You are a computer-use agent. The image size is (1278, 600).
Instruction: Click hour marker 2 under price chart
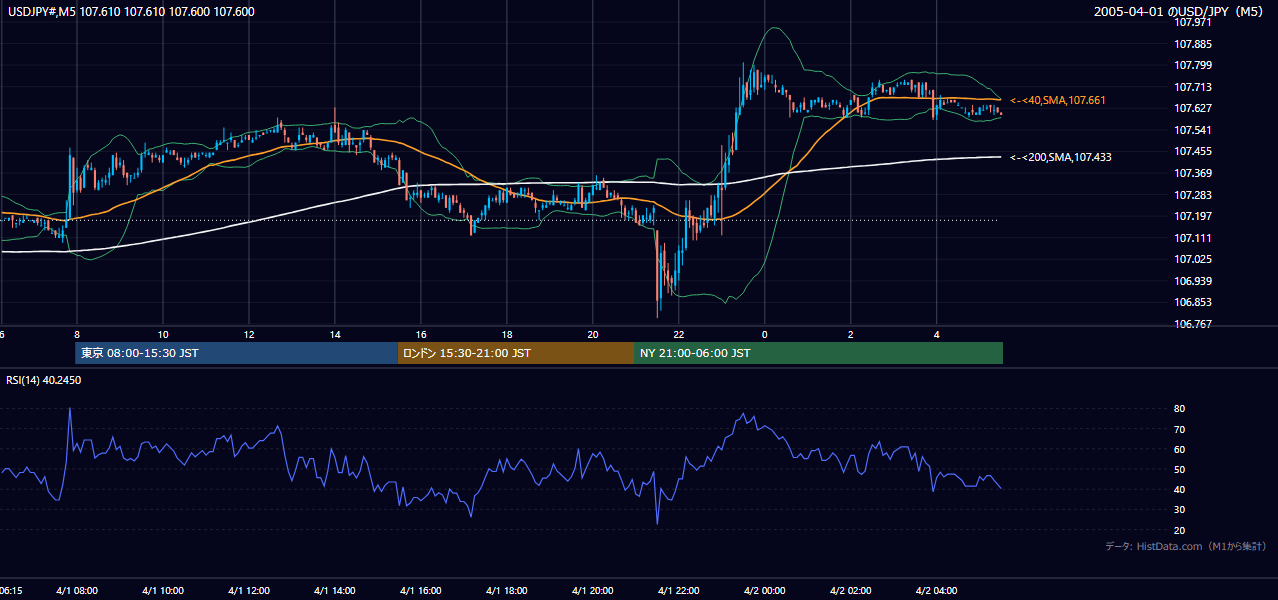tap(851, 334)
